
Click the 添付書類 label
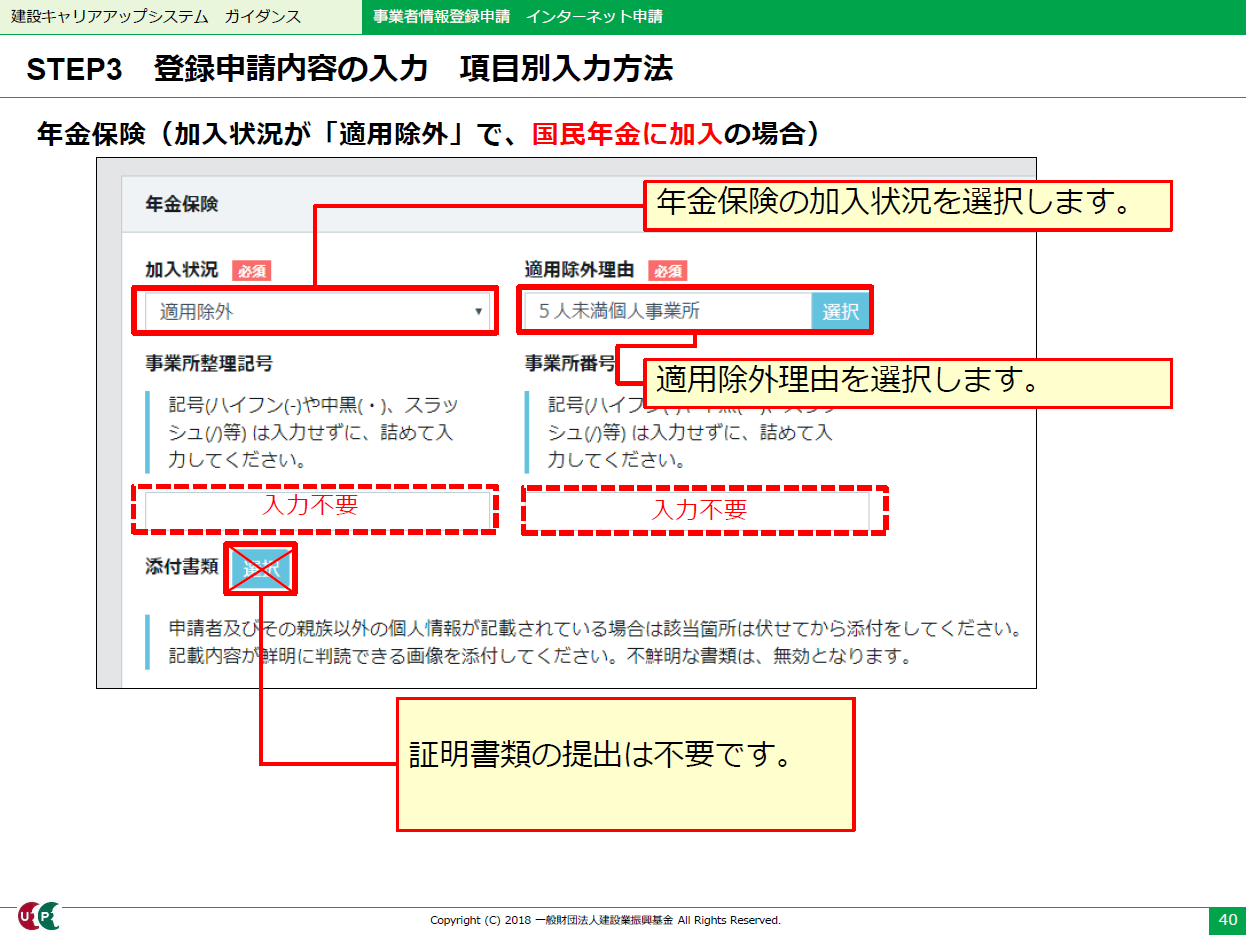pyautogui.click(x=181, y=567)
